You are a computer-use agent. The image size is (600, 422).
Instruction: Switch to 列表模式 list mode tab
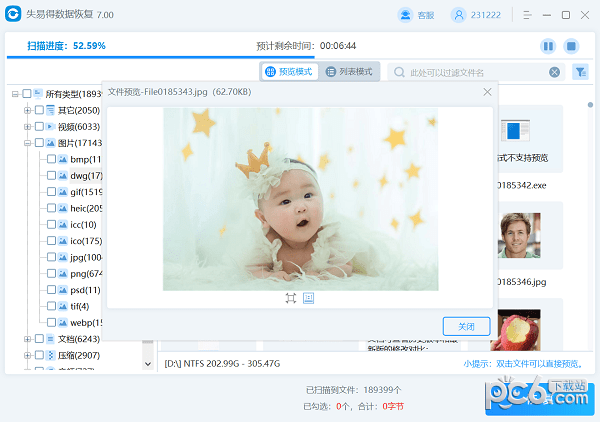pyautogui.click(x=349, y=72)
